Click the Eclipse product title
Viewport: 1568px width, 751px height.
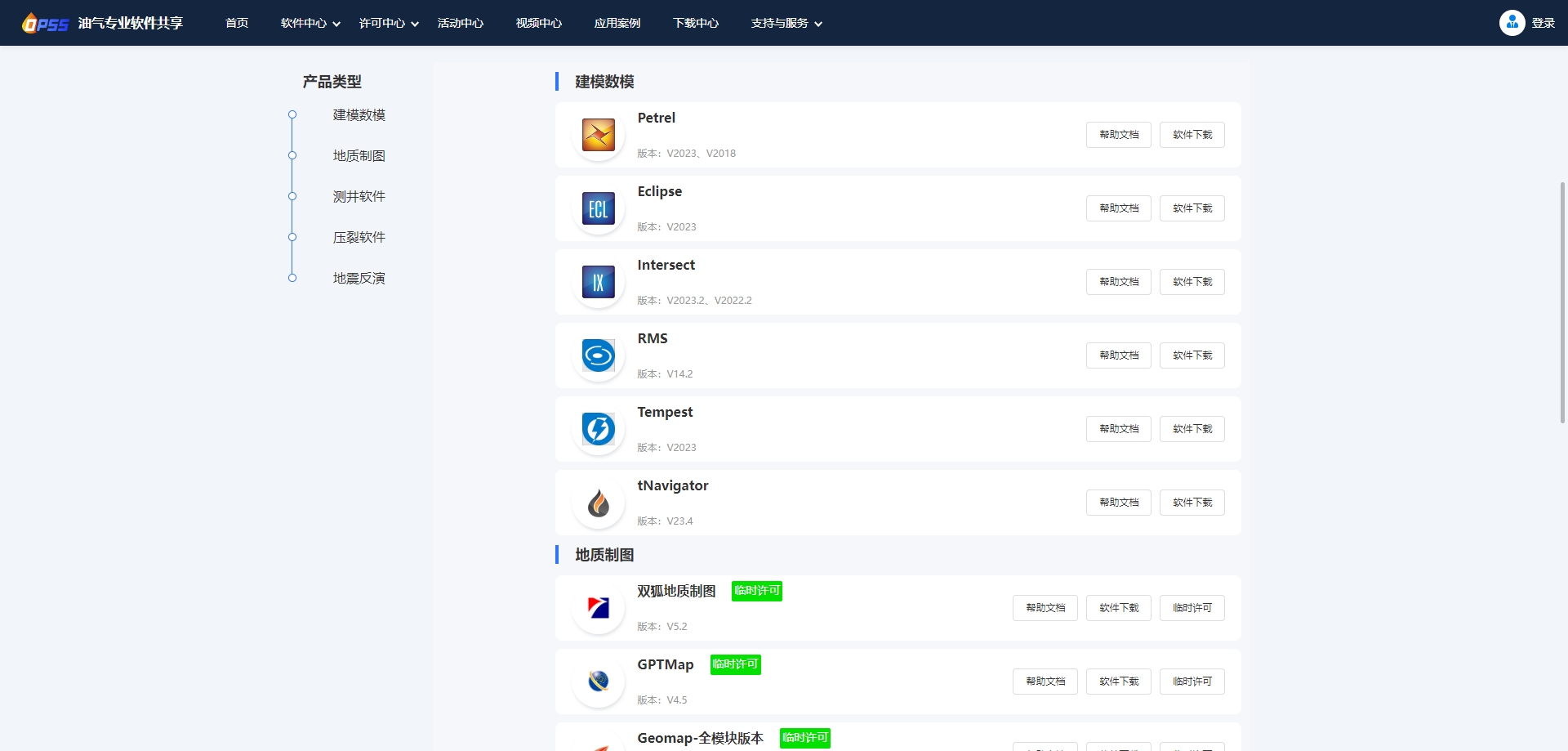tap(660, 191)
